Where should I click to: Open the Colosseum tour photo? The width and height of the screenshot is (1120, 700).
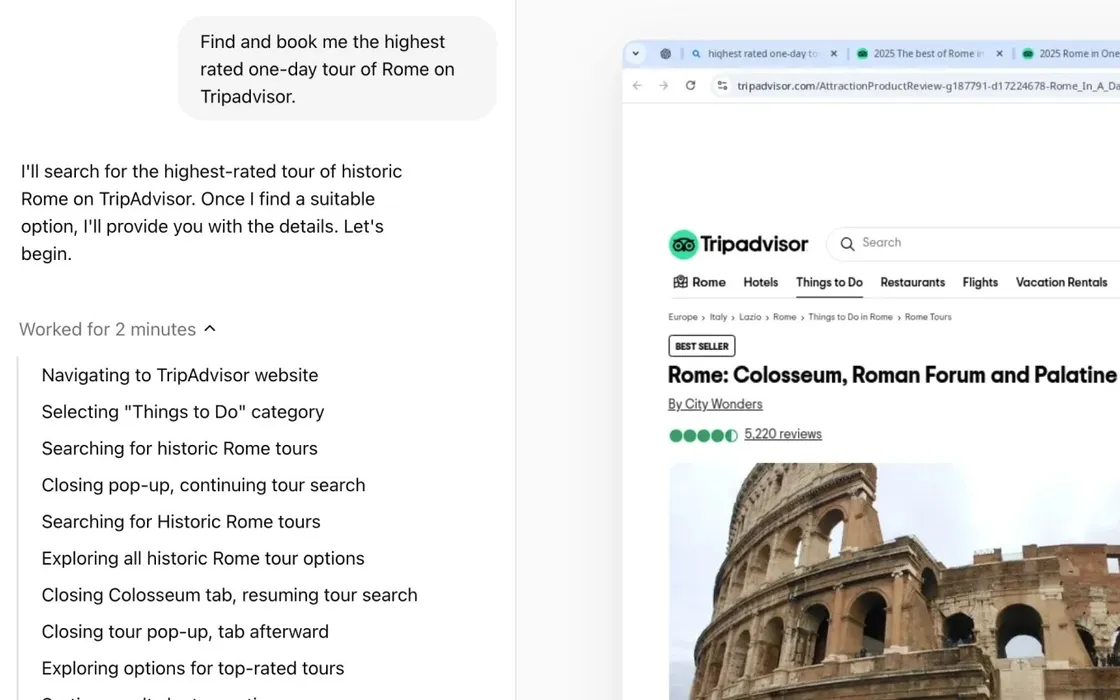(x=894, y=581)
